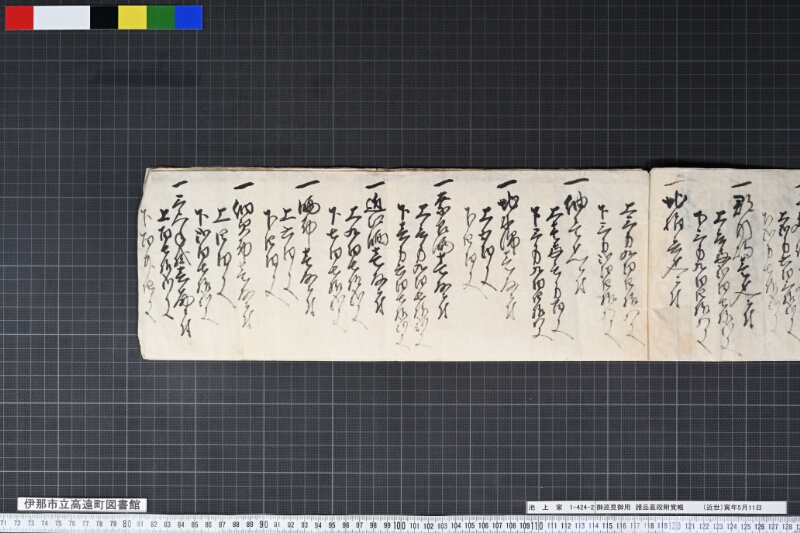This screenshot has width=800, height=533.
Task: Click ruler mark 100
Action: [399, 525]
